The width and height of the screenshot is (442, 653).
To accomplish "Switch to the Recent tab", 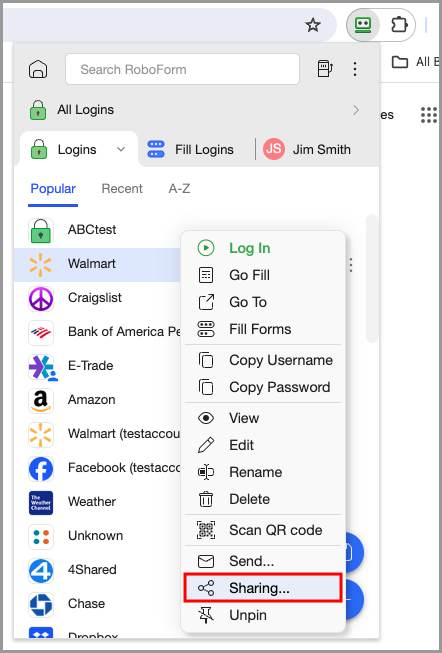I will pos(122,189).
